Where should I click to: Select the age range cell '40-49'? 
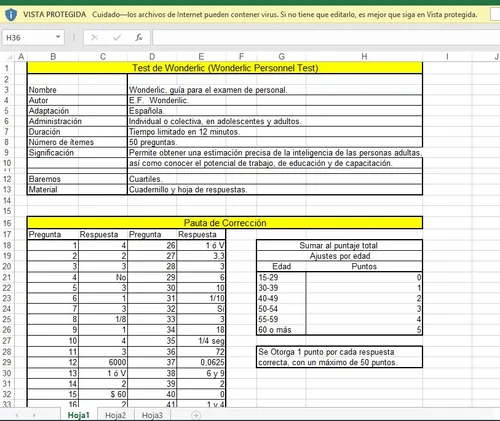tap(281, 298)
